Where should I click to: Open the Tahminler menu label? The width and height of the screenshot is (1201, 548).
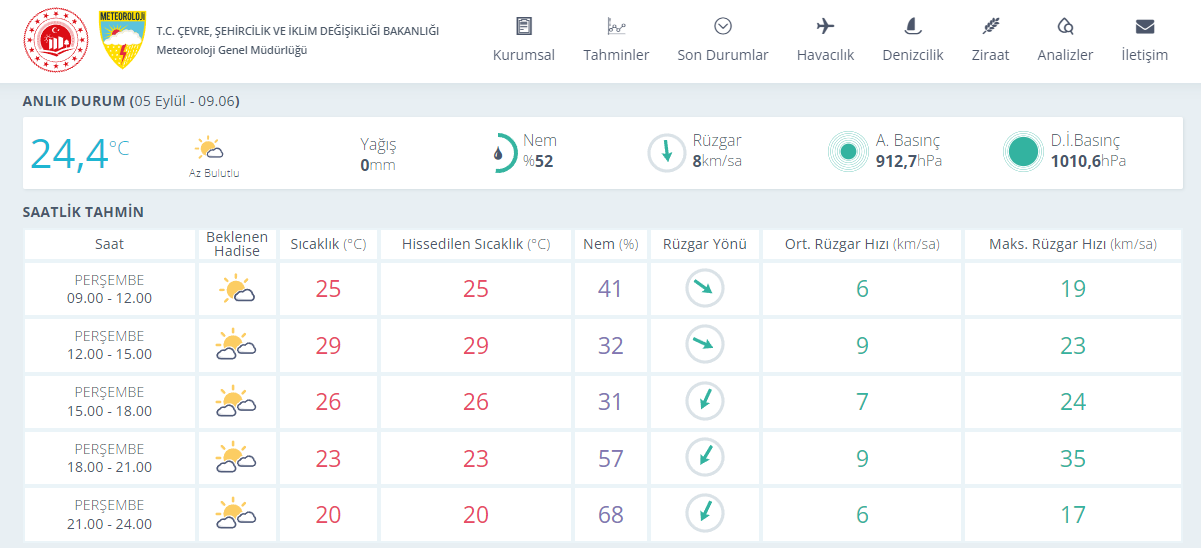coord(616,55)
